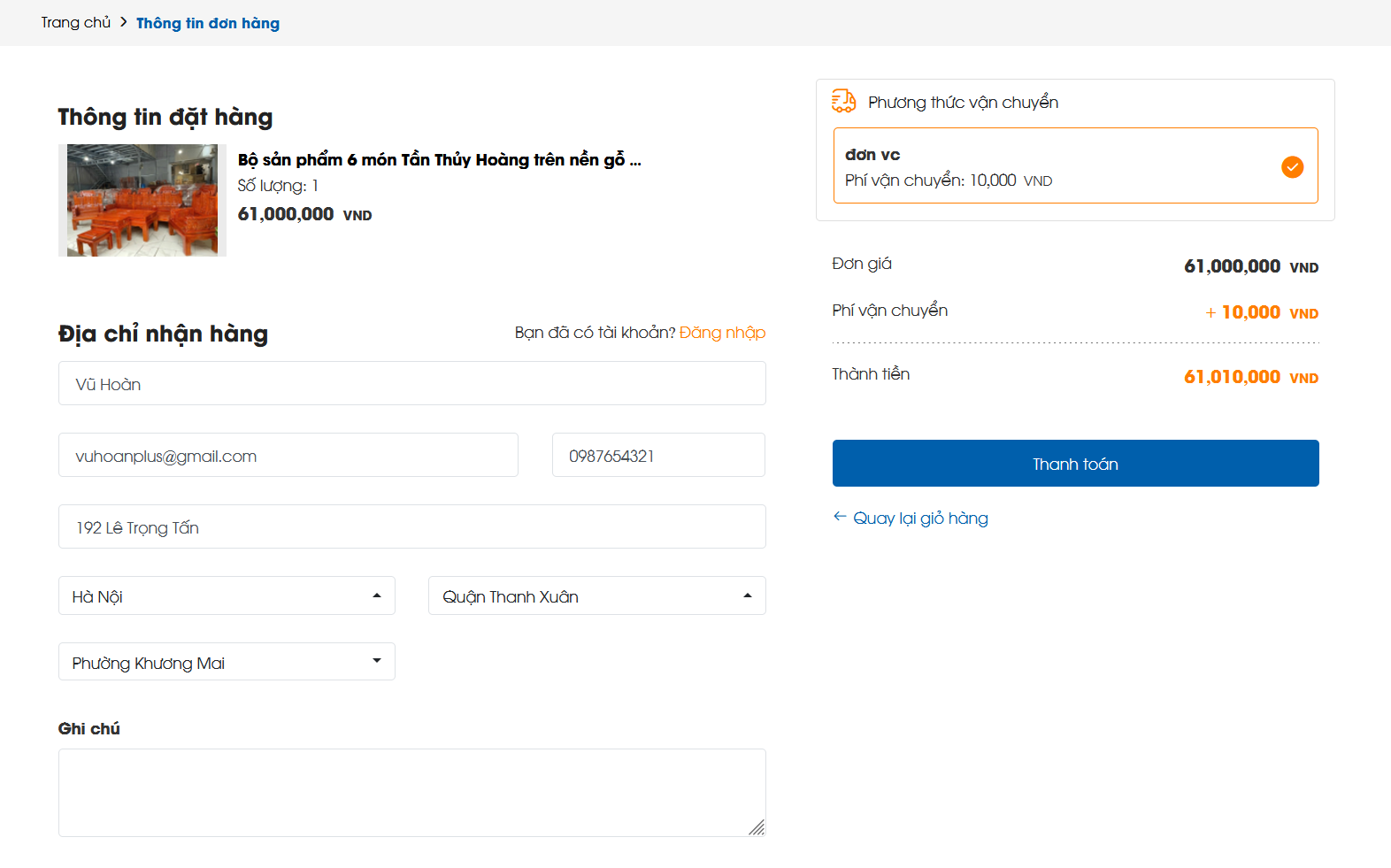Click the furniture product thumbnail
Viewport: 1391px width, 868px height.
[x=142, y=201]
